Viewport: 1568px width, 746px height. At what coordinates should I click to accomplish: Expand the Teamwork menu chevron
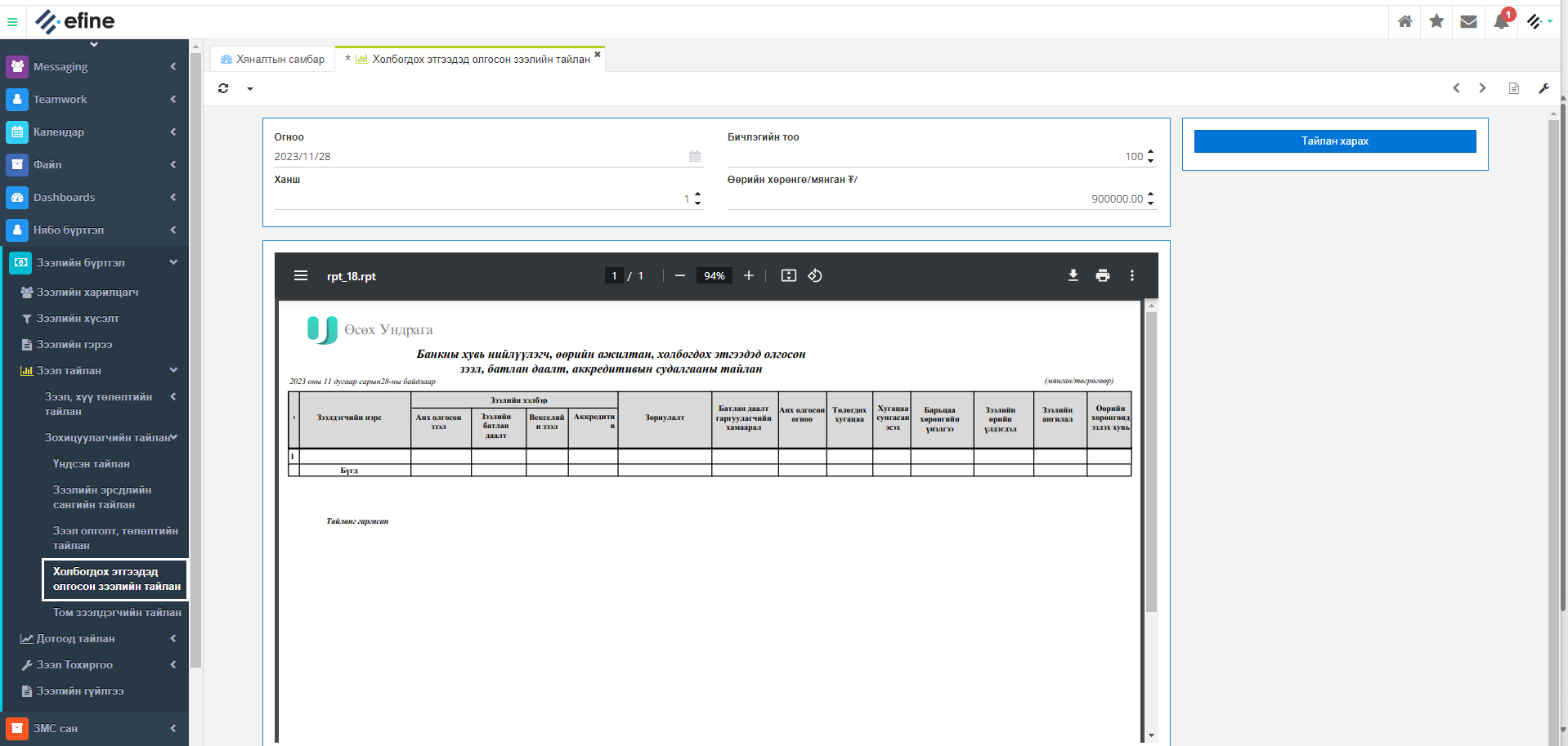tap(173, 99)
